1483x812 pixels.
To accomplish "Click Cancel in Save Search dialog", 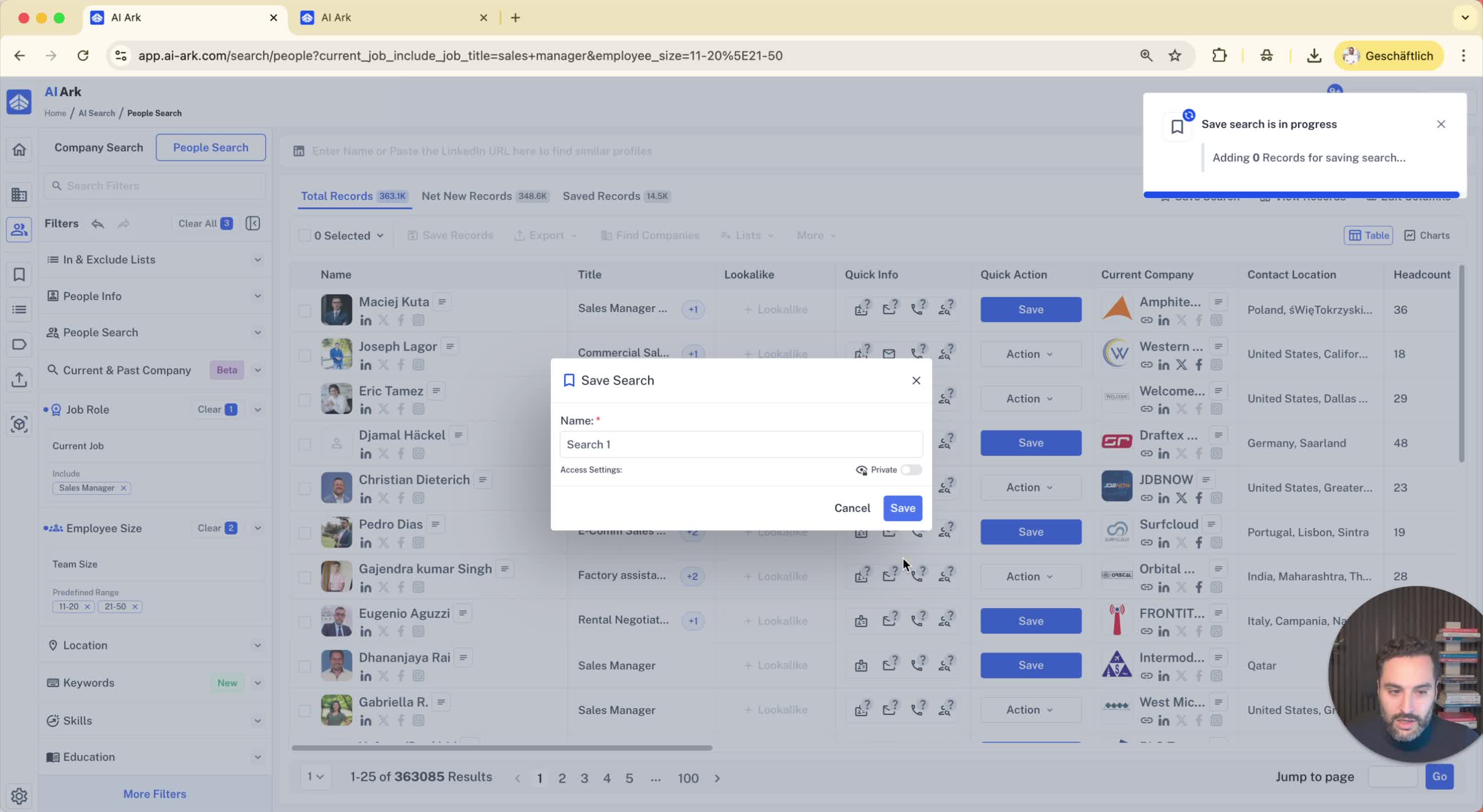I will point(851,508).
